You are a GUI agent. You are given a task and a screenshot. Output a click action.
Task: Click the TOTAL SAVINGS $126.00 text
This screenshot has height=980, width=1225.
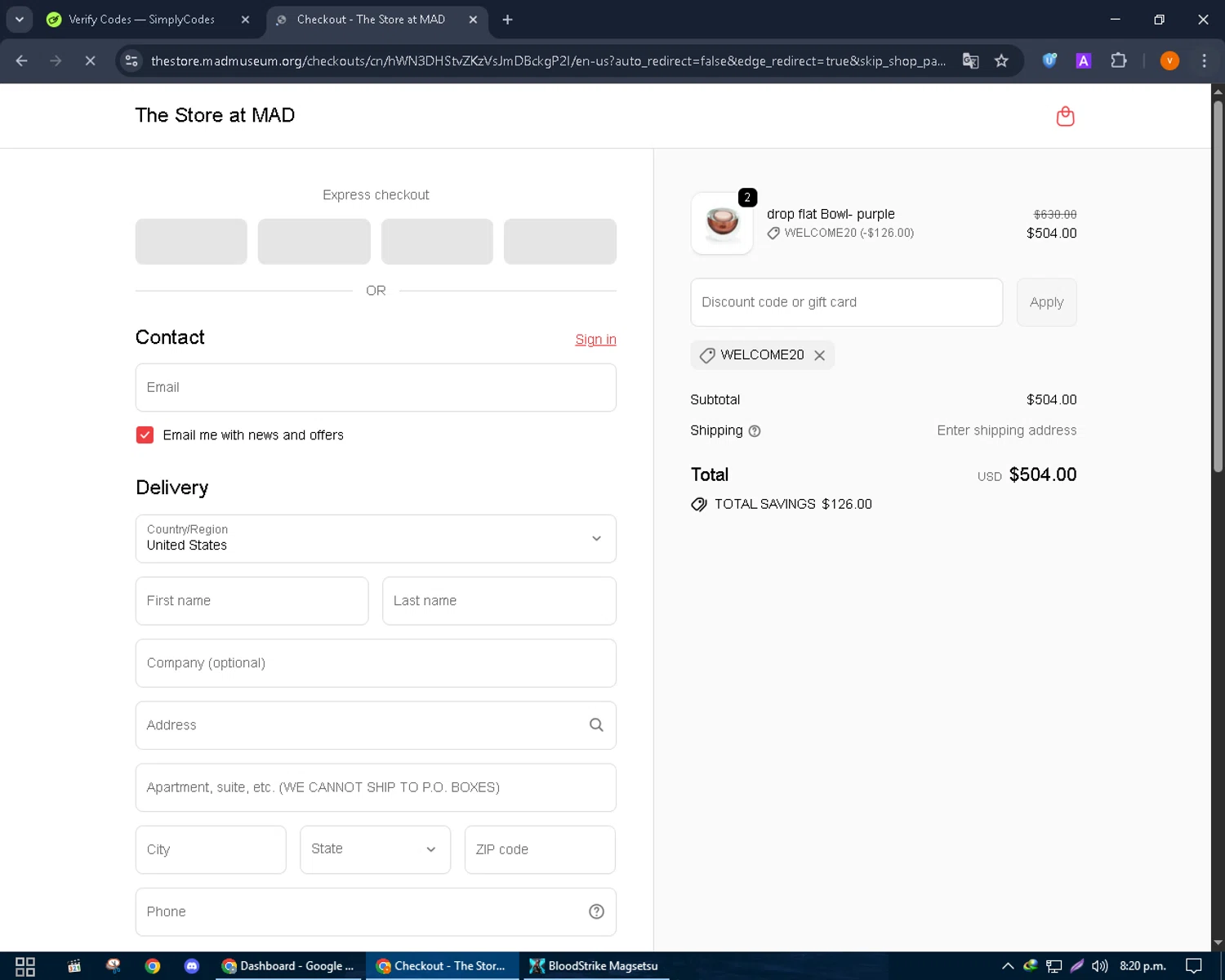793,505
